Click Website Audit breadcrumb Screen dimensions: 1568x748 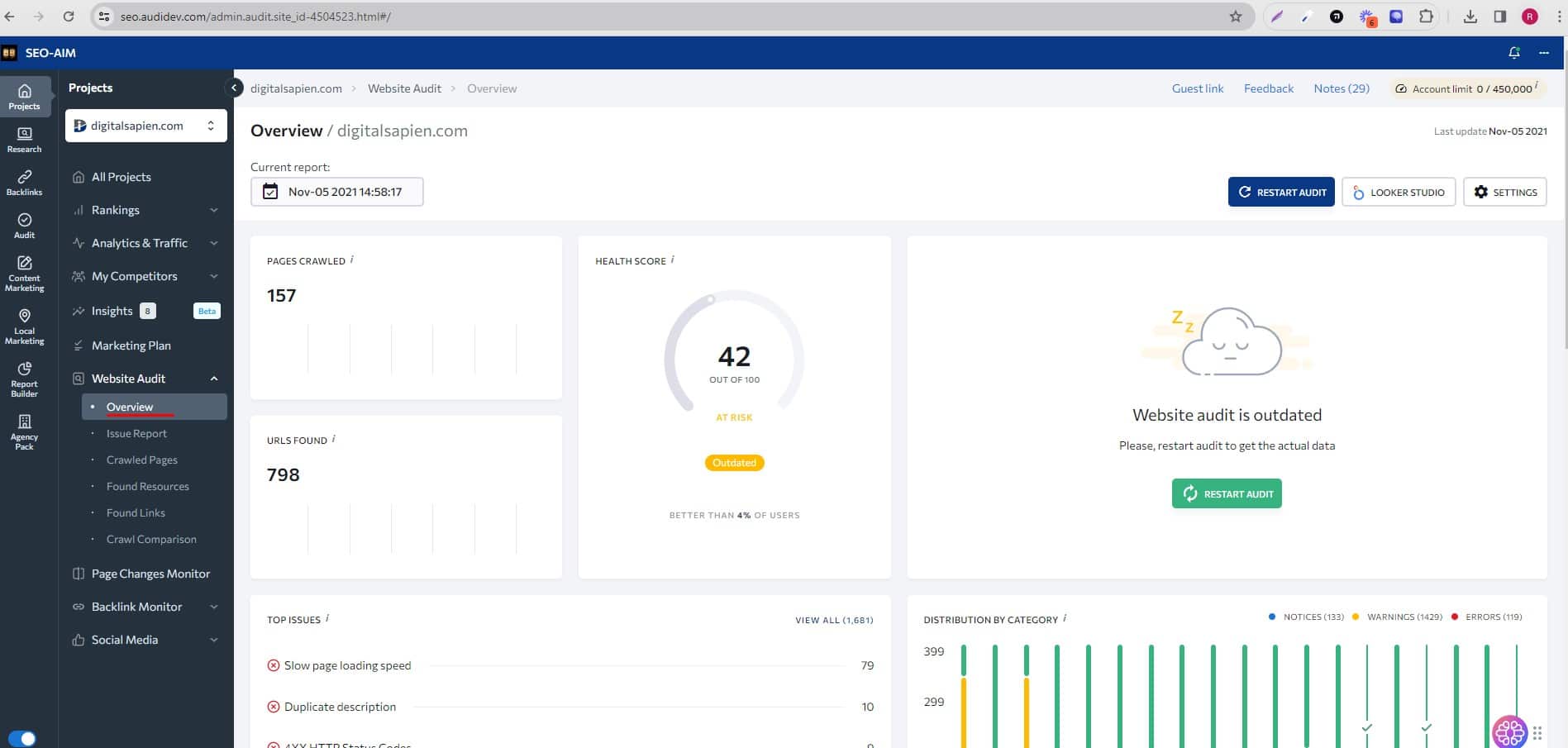pyautogui.click(x=404, y=88)
